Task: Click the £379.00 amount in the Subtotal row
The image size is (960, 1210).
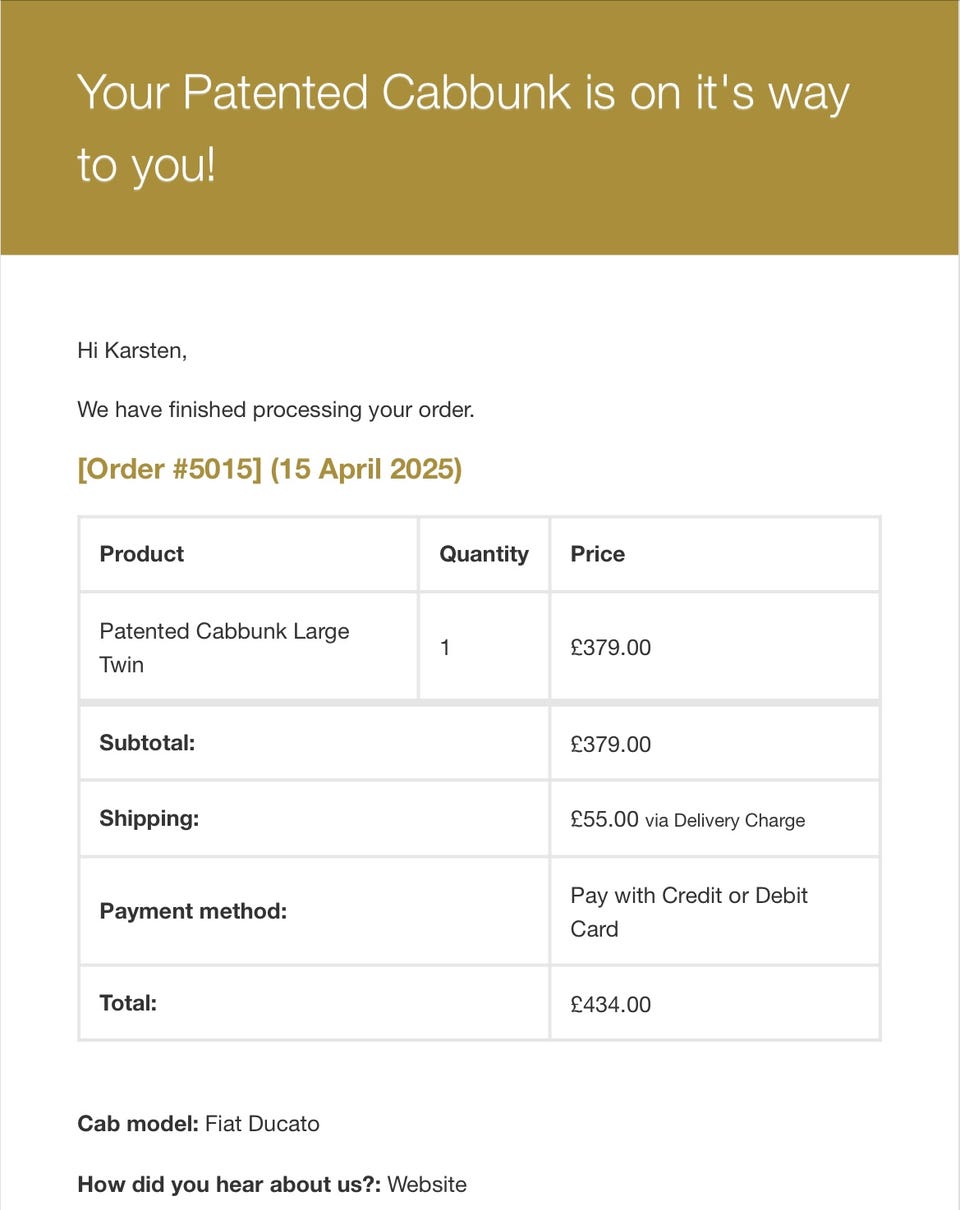Action: click(610, 744)
